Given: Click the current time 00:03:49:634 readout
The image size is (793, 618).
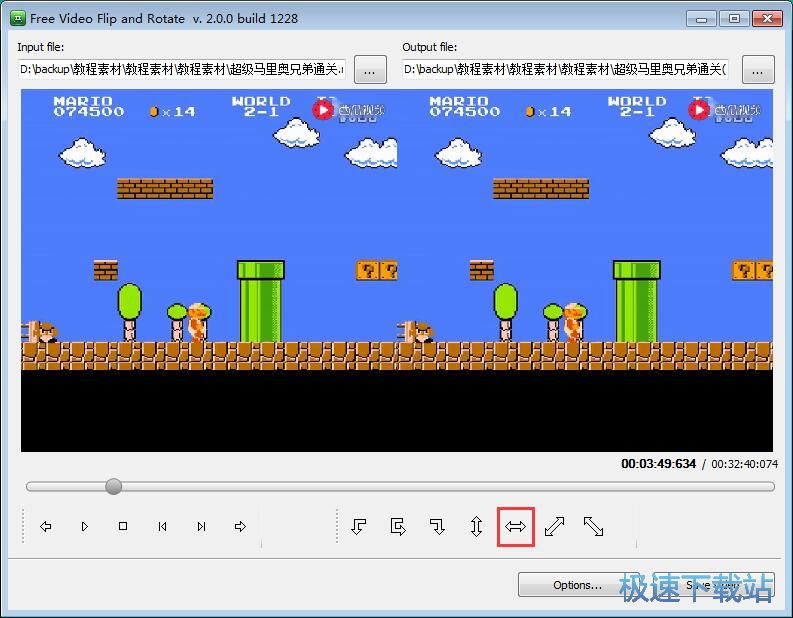Looking at the screenshot, I should pos(658,464).
